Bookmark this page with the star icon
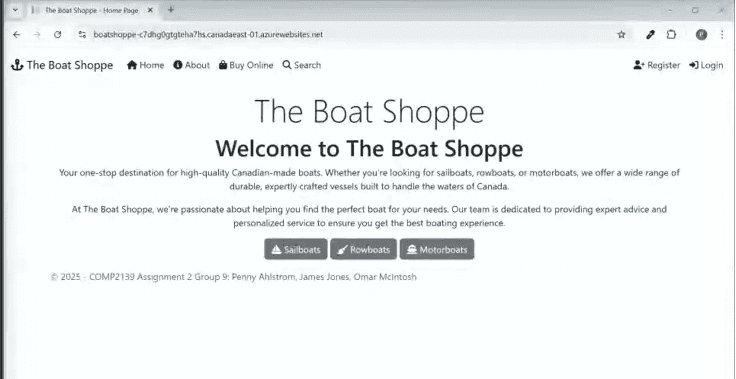Viewport: 736px width, 379px height. pos(621,34)
